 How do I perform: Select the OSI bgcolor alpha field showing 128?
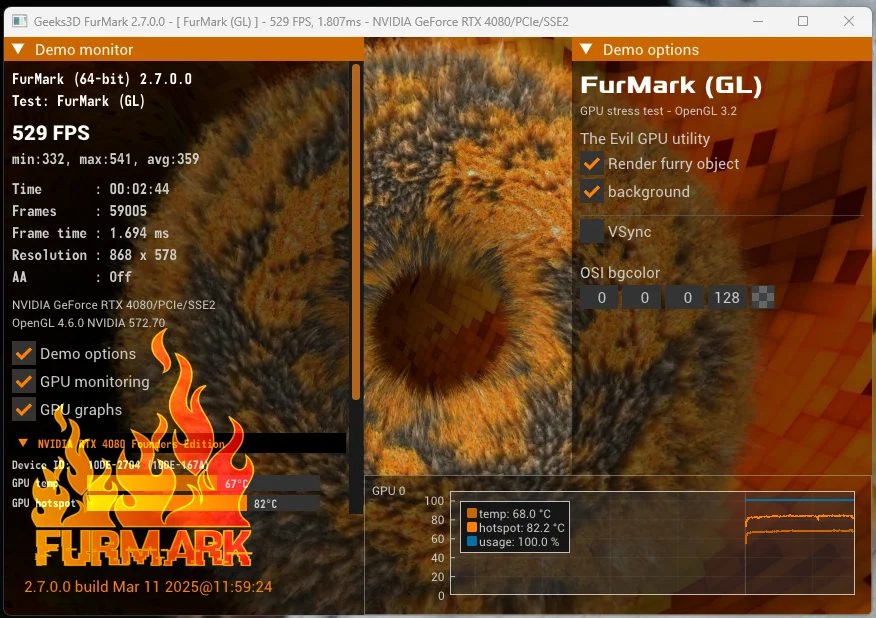pyautogui.click(x=727, y=298)
